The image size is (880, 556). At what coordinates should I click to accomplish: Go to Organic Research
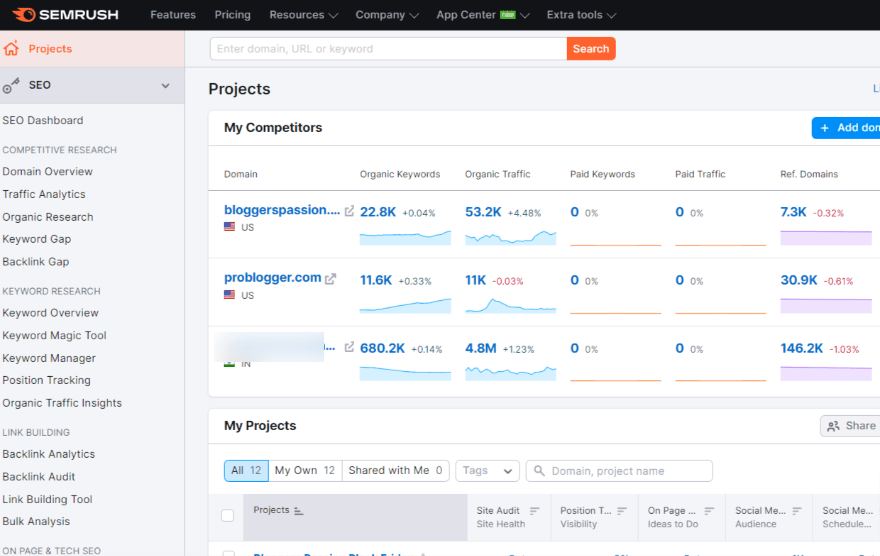click(x=48, y=217)
